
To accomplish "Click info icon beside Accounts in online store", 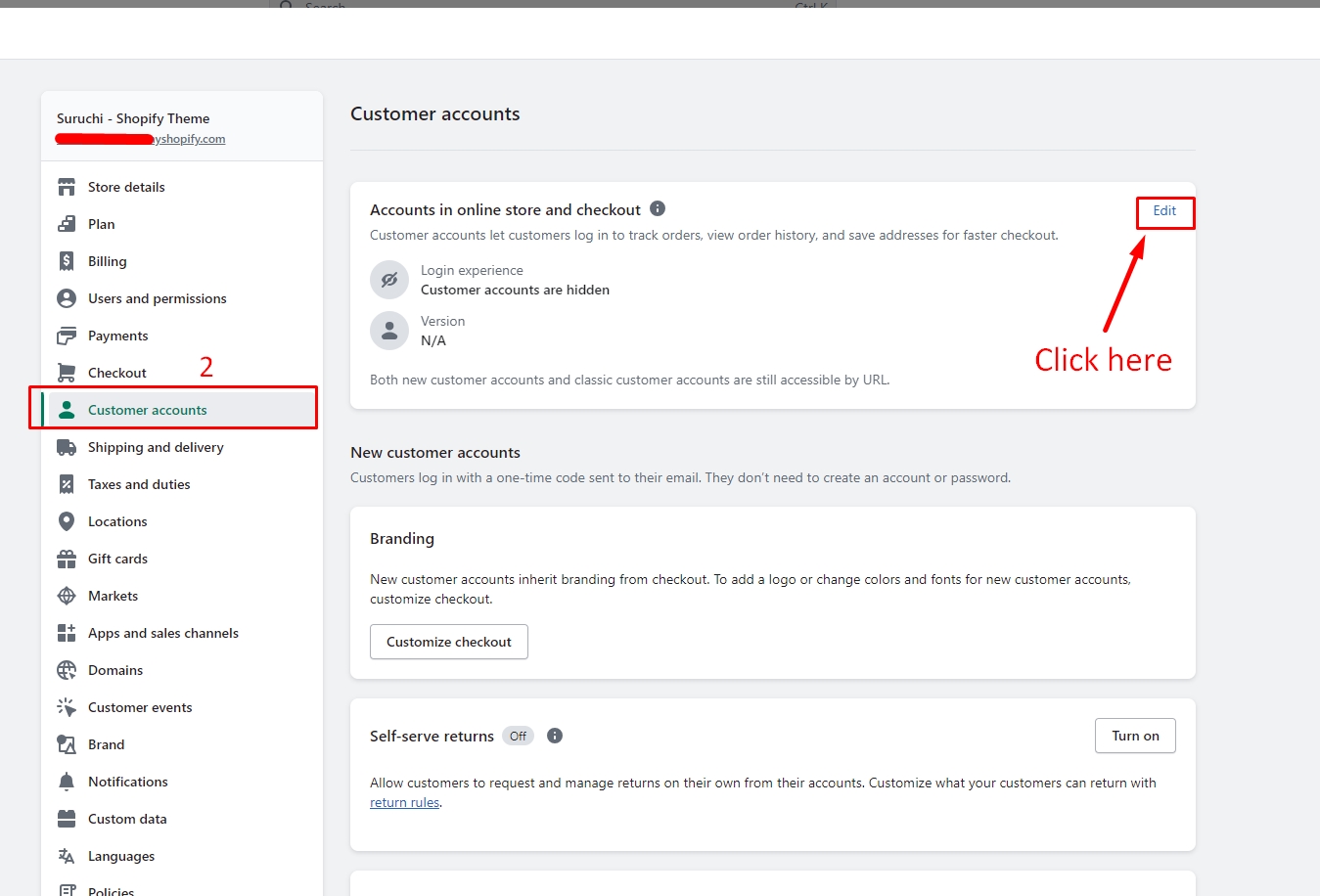I will tap(658, 208).
